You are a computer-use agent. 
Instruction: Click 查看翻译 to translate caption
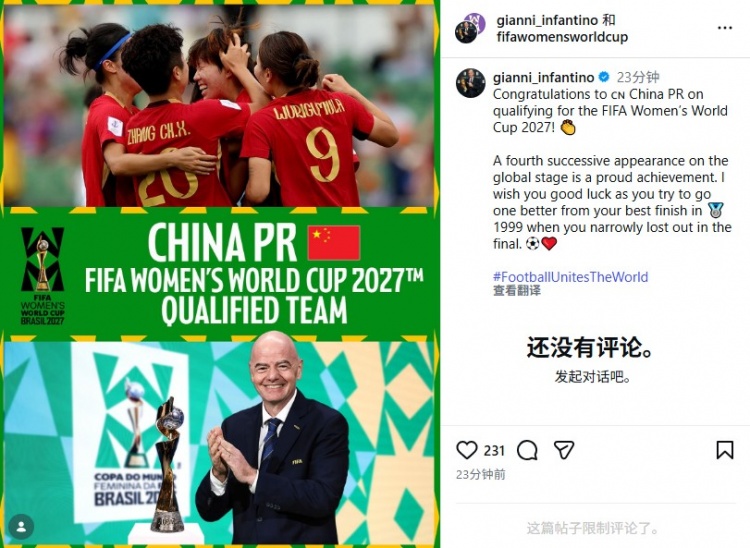click(x=517, y=290)
